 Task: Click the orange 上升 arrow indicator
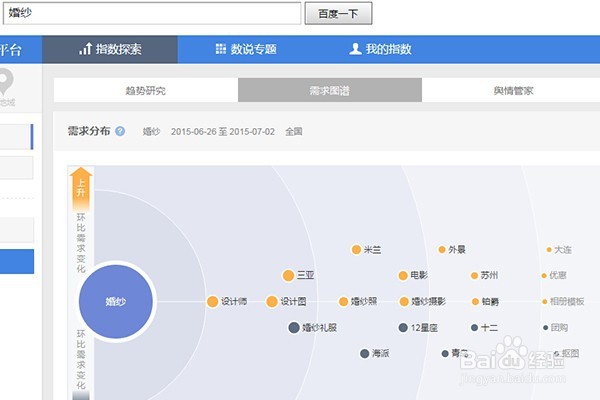[81, 188]
